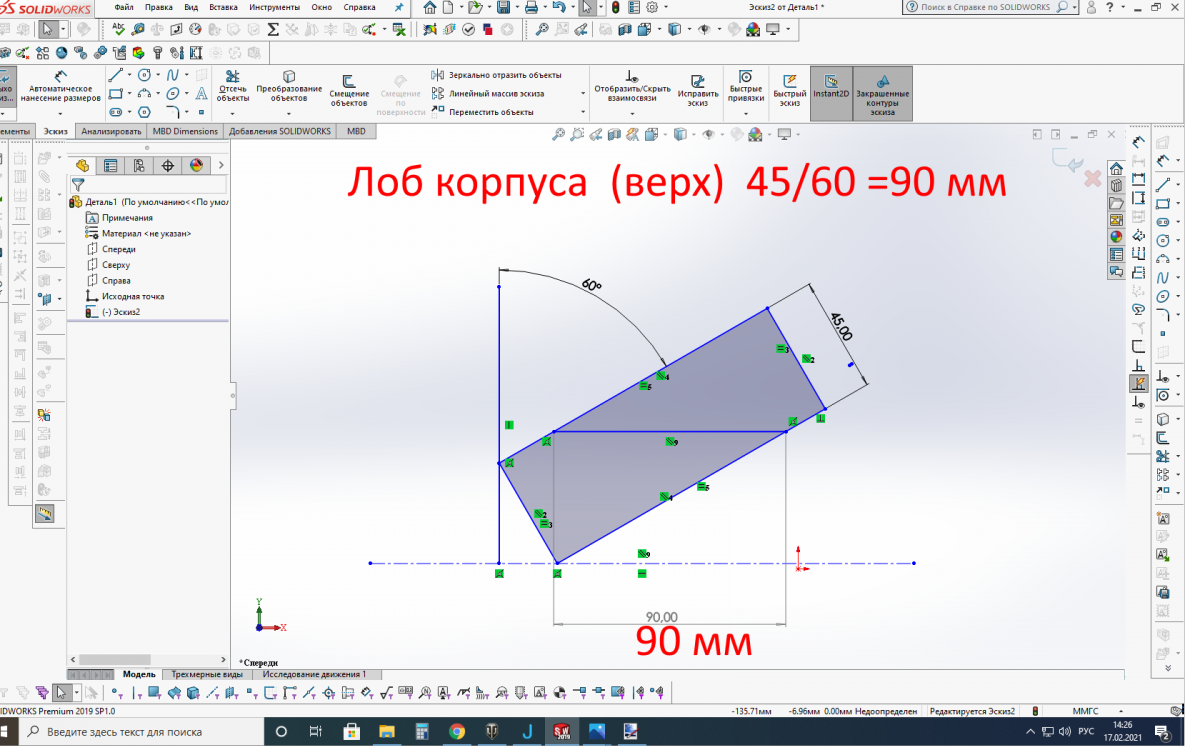The image size is (1200, 750).
Task: Select the Circle sketch tool
Action: (145, 75)
